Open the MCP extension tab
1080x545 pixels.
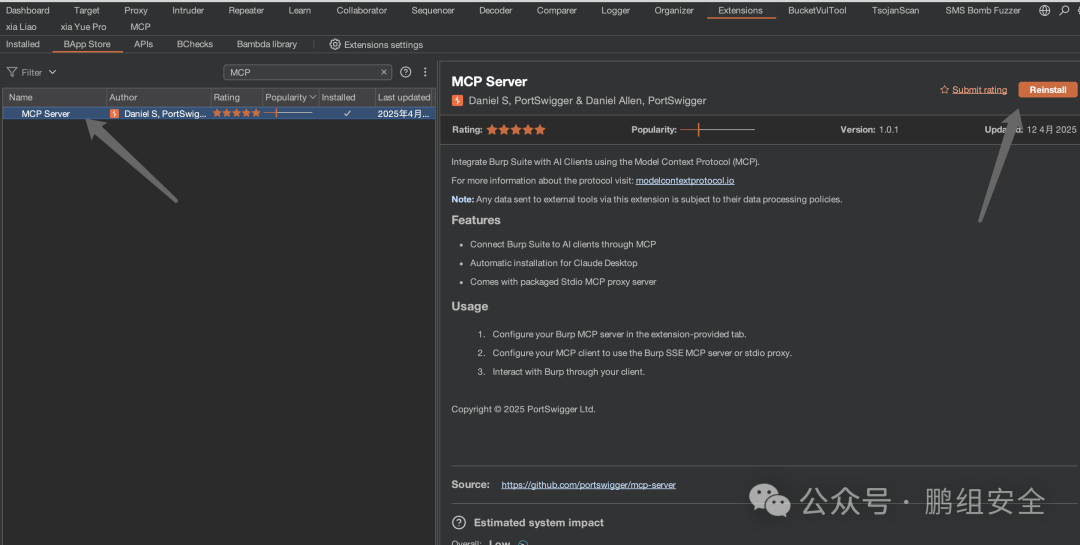[x=140, y=27]
